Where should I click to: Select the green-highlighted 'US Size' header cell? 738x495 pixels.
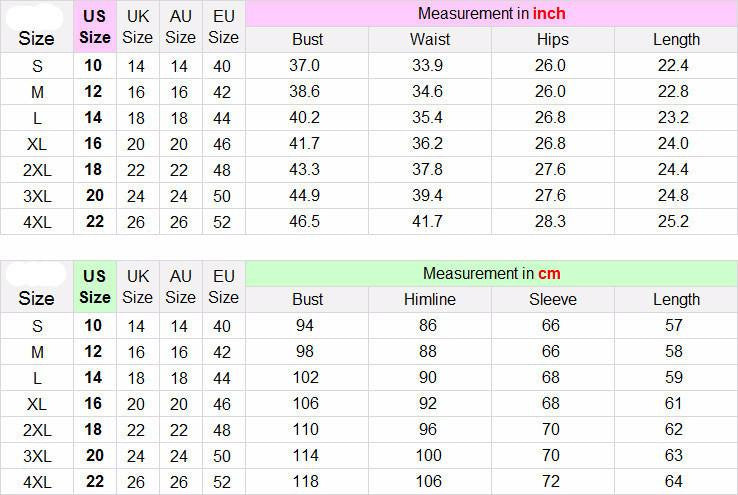95,286
